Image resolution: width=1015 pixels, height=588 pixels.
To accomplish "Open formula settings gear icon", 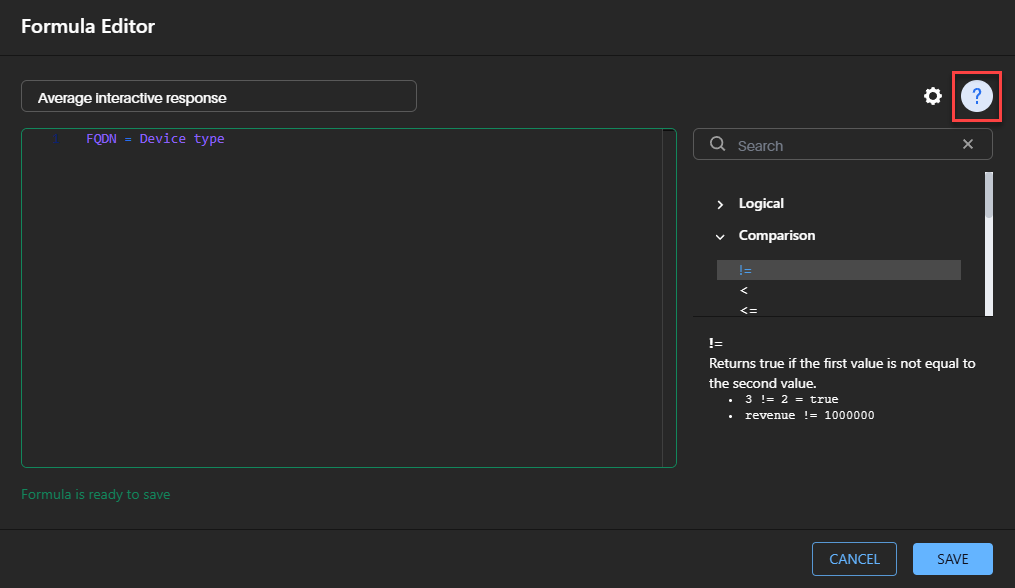I will click(933, 96).
